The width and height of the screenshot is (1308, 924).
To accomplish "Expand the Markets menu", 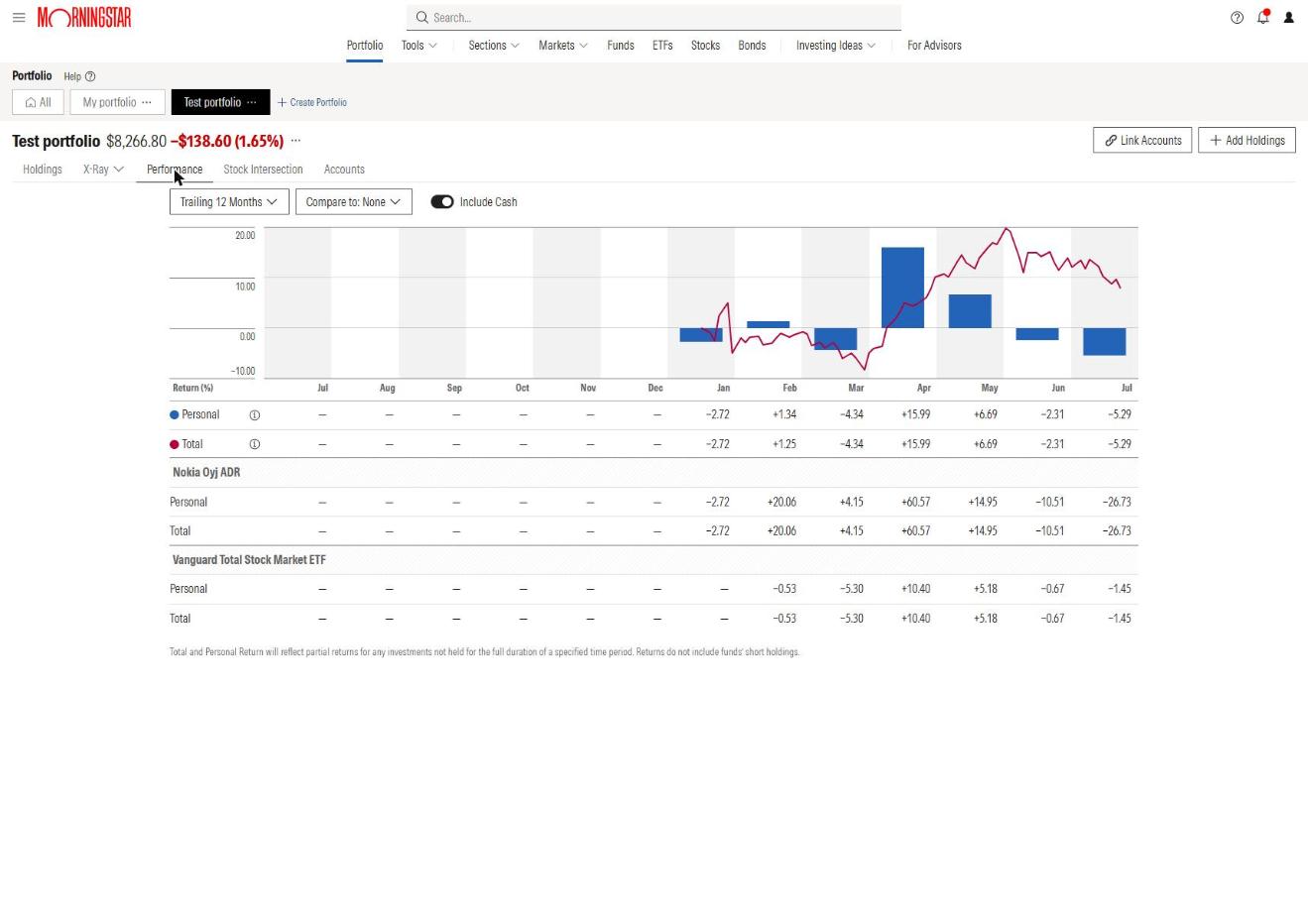I will [563, 46].
